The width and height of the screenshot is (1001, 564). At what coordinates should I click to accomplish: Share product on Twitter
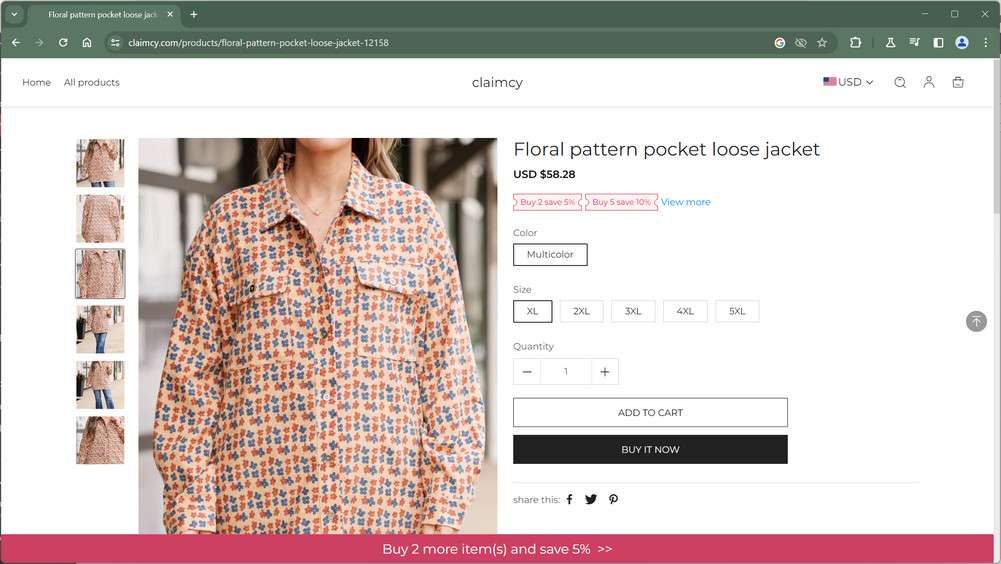591,499
